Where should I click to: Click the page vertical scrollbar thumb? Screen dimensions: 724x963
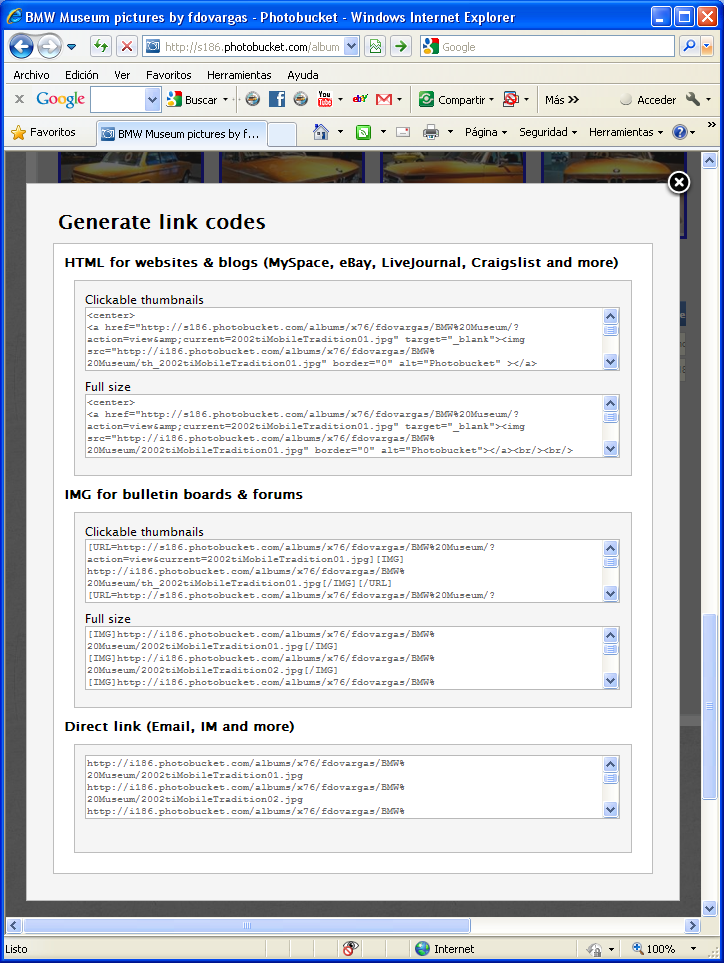tap(709, 706)
